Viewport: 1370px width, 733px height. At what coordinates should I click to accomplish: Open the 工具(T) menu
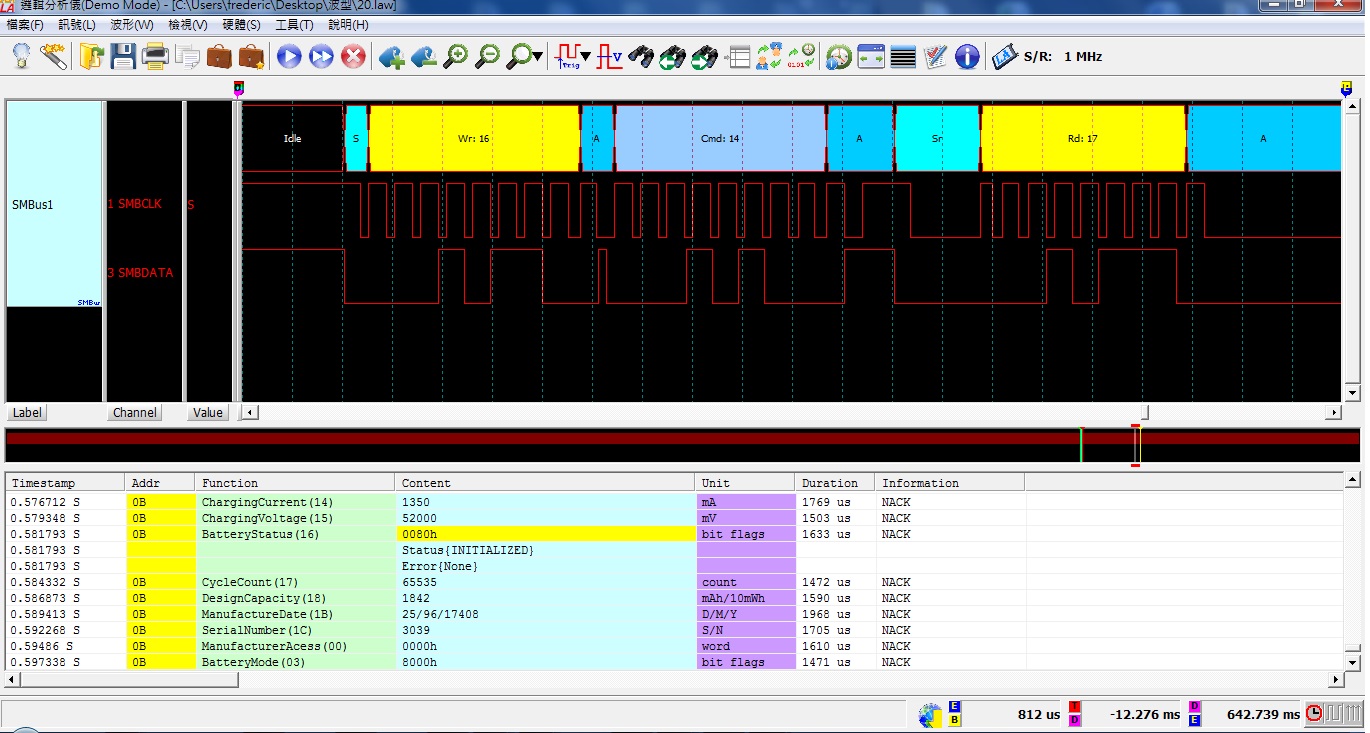[x=294, y=25]
